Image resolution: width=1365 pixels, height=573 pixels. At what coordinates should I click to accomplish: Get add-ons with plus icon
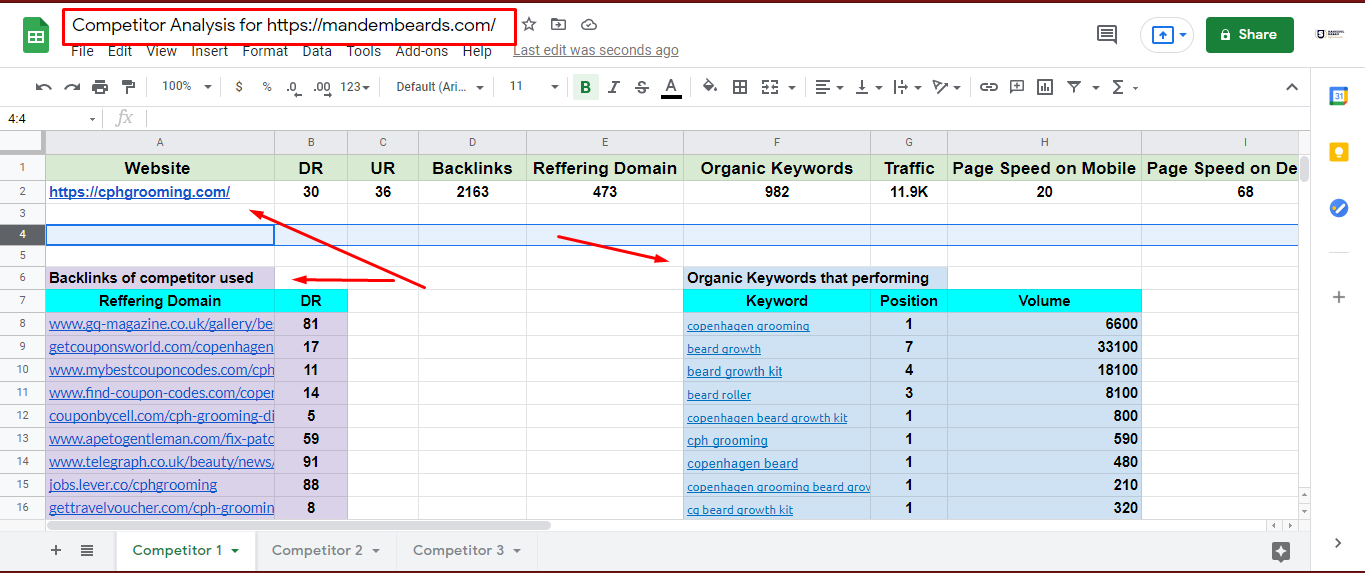point(1338,297)
